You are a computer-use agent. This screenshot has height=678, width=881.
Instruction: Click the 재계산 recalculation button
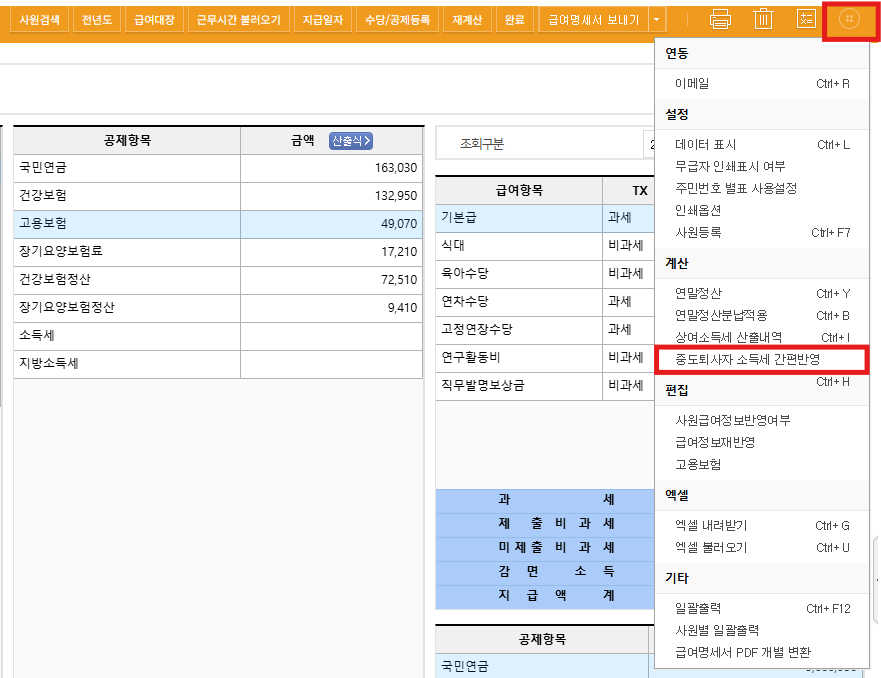point(466,19)
